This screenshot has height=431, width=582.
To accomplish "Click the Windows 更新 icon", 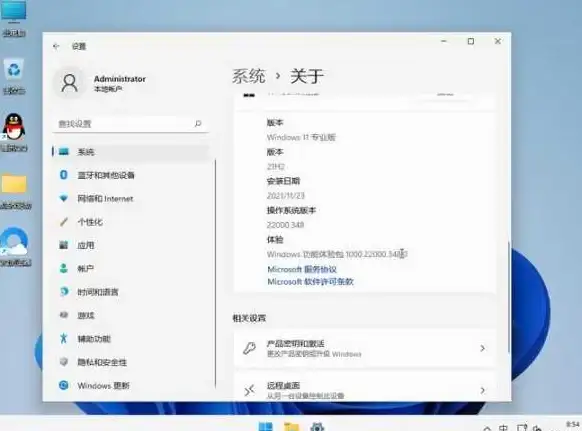I will [64, 385].
